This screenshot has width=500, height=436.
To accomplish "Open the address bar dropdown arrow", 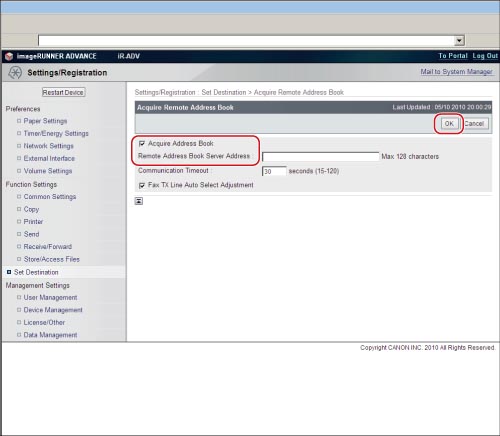I will click(x=459, y=41).
